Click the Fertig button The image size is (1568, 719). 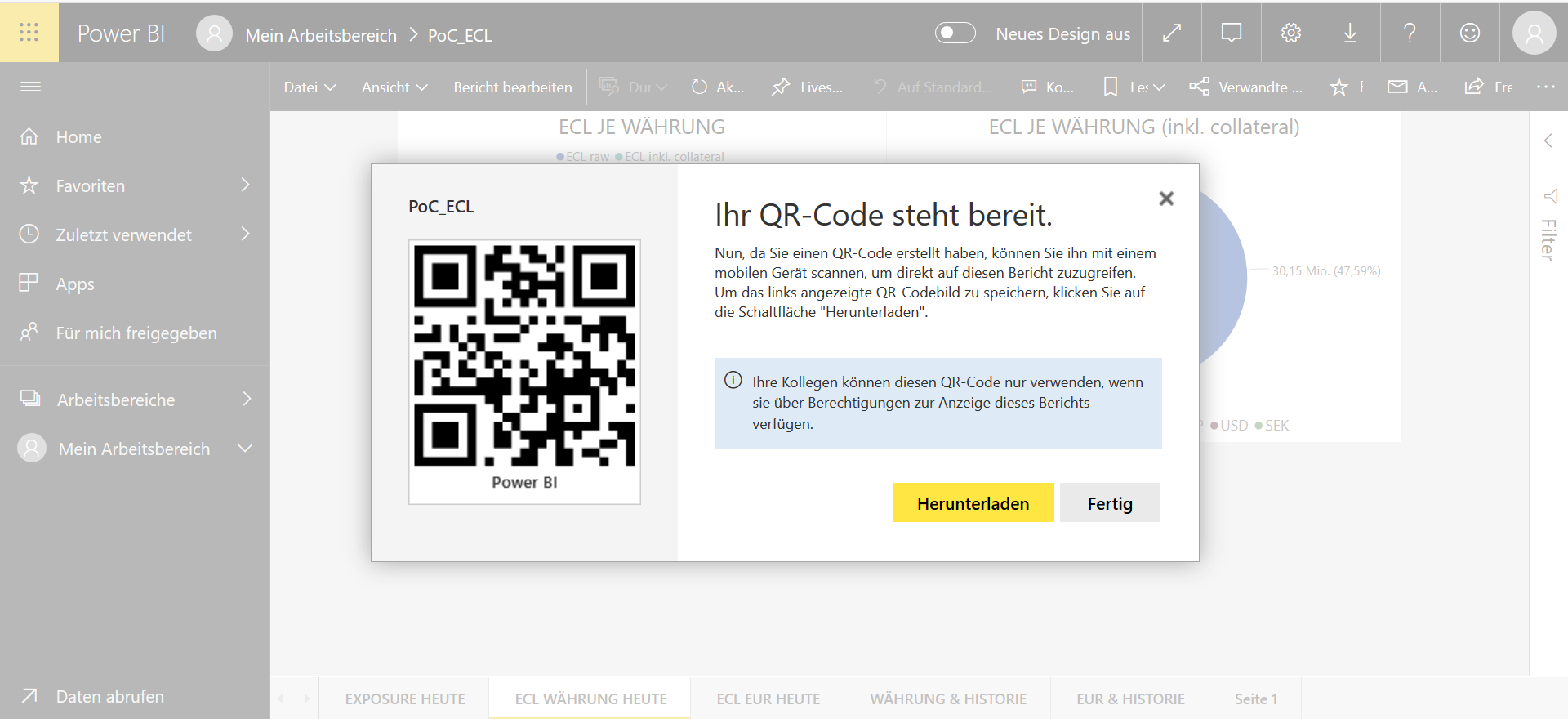pos(1110,502)
